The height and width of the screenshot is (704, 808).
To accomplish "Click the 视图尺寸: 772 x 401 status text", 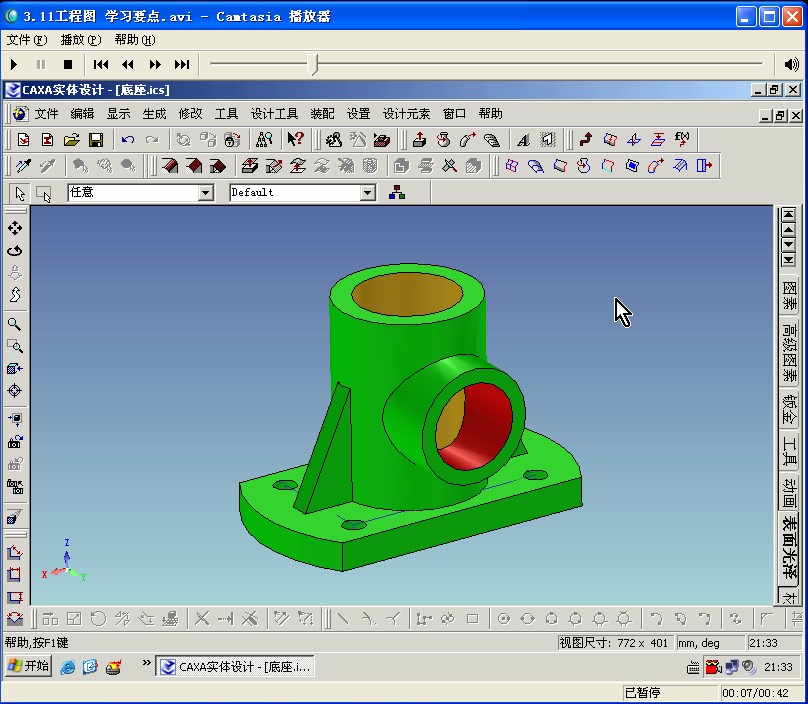I will (x=613, y=643).
